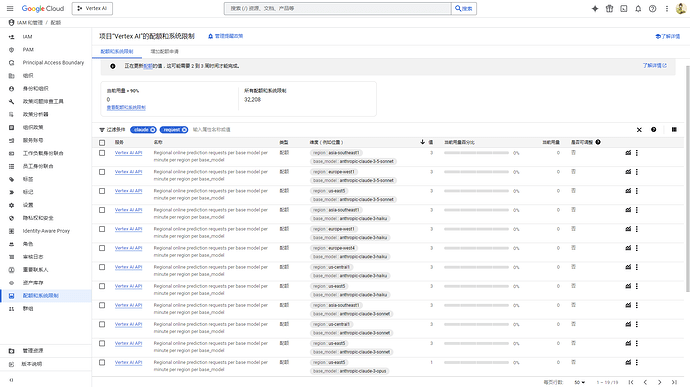Click the 管理提醒政策 link
Viewport: 690px width, 387px height.
tap(226, 36)
